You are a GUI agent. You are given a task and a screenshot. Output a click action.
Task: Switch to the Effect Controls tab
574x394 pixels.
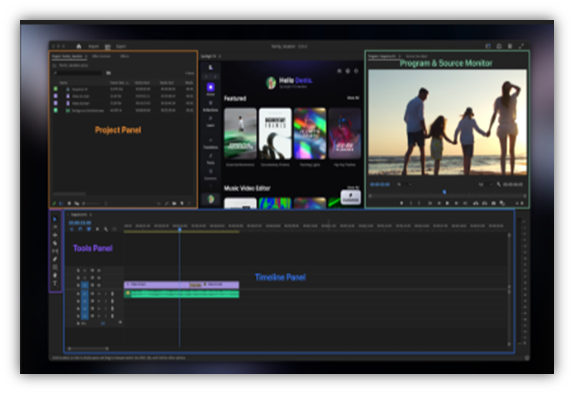point(101,56)
